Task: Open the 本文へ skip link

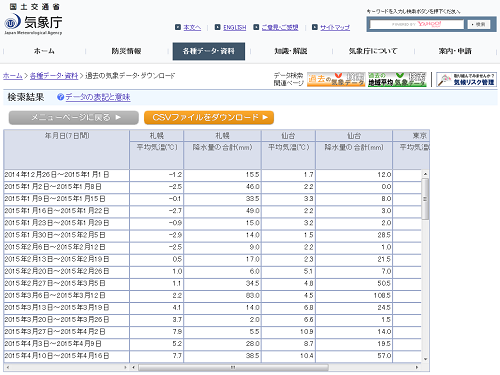Action: pyautogui.click(x=192, y=27)
